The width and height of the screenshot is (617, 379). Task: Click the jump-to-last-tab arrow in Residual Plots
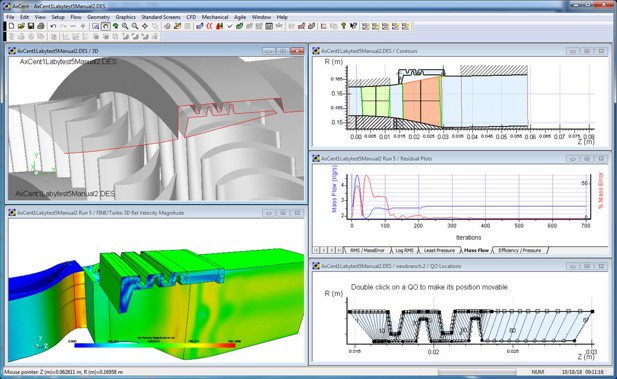(339, 250)
